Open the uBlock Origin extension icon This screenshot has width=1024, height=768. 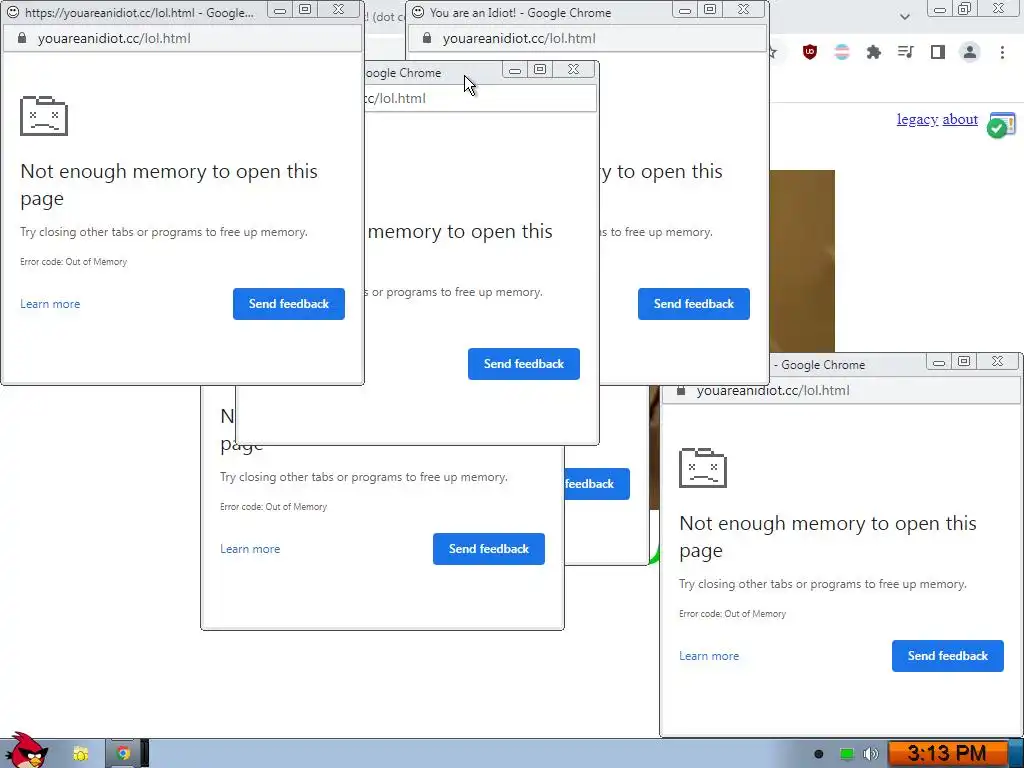tap(810, 52)
